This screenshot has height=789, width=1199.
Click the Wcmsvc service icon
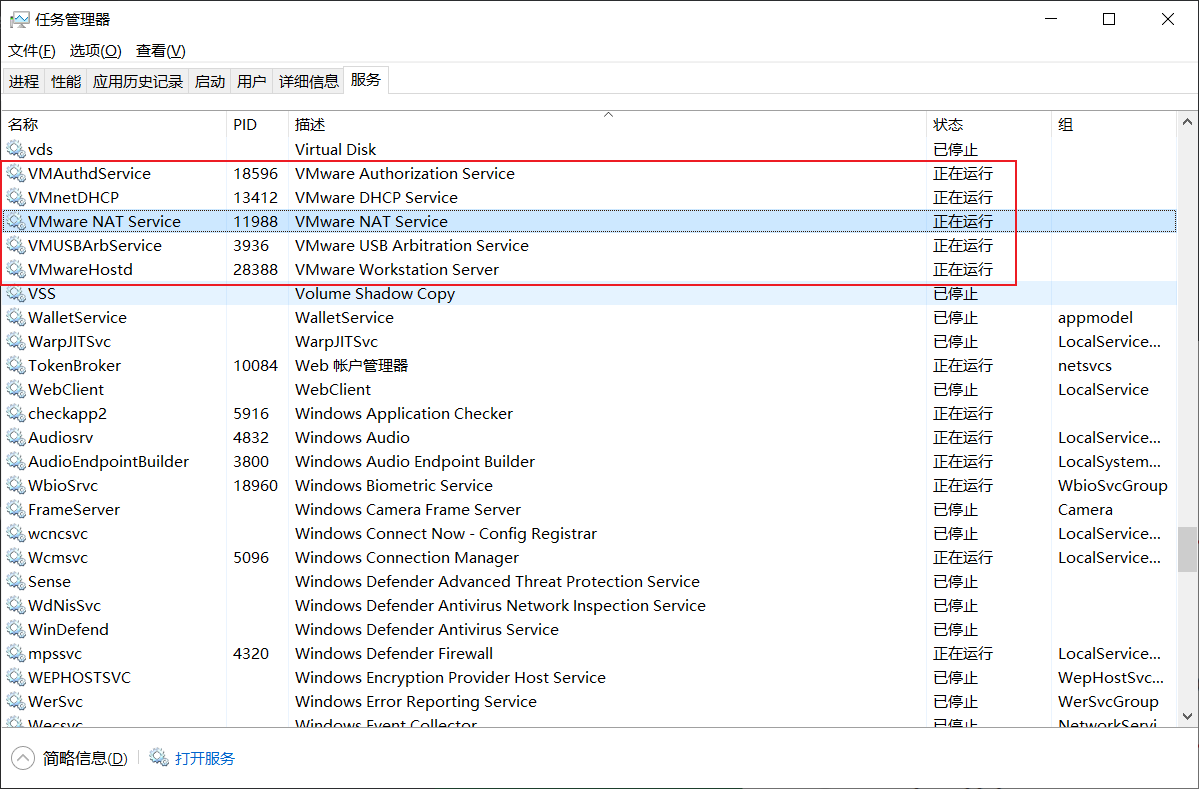(16, 557)
